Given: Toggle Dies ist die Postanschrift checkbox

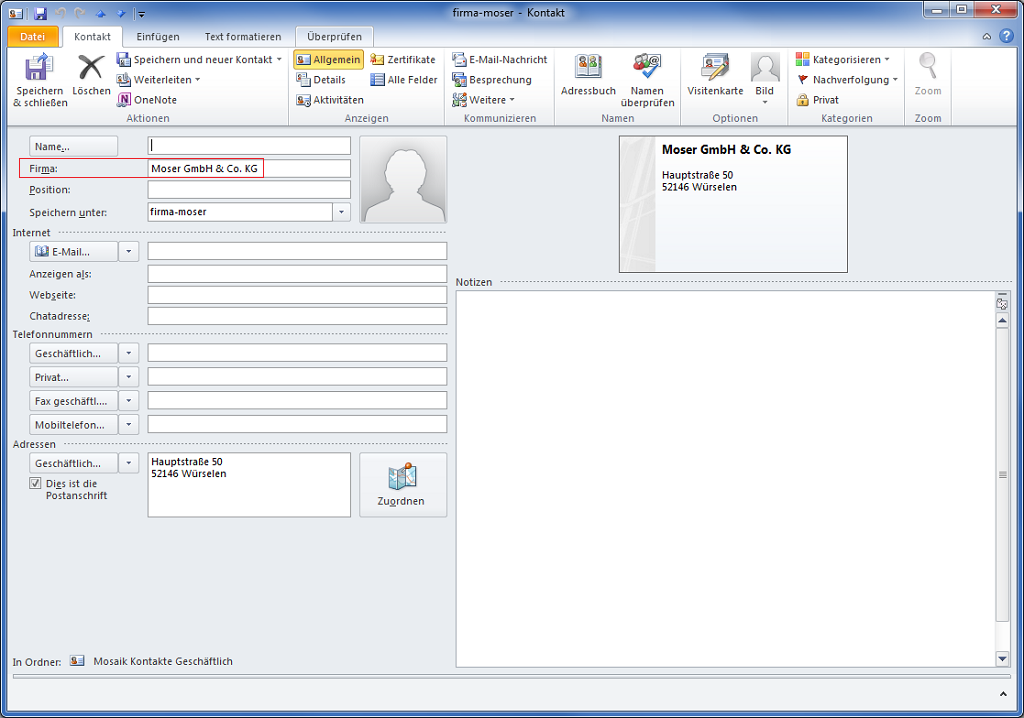Looking at the screenshot, I should click(x=35, y=483).
